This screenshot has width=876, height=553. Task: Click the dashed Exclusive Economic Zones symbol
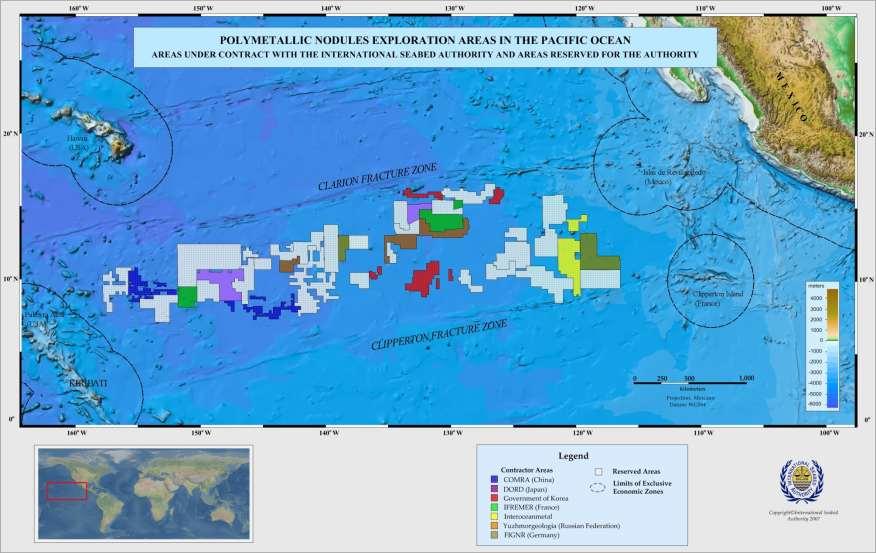598,488
